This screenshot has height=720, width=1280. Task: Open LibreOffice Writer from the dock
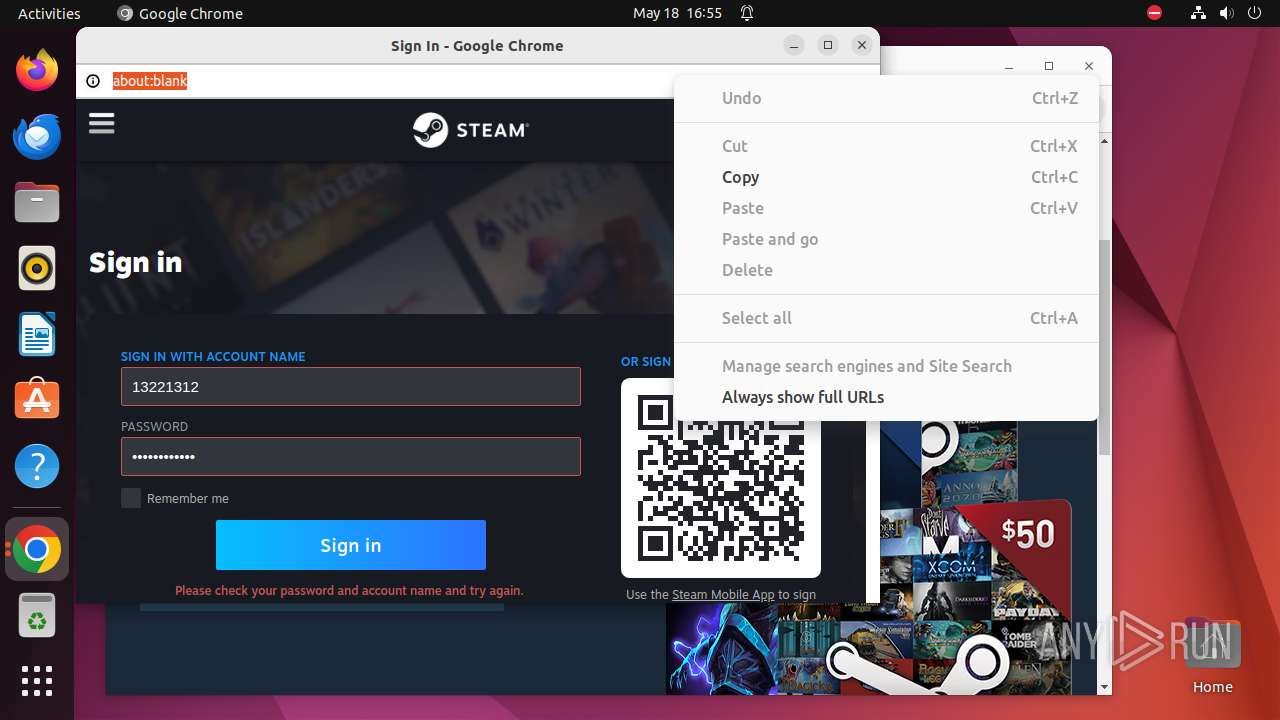point(37,334)
